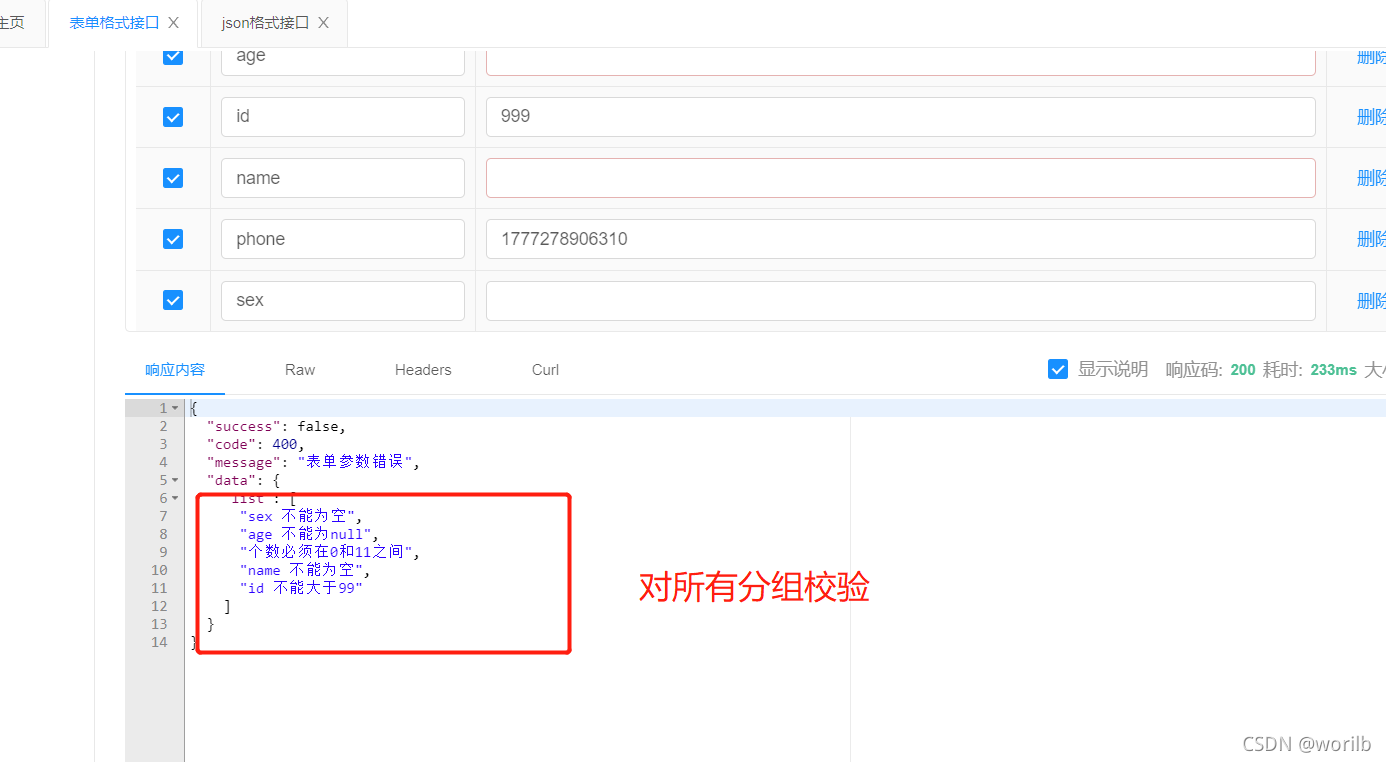Image resolution: width=1386 pixels, height=762 pixels.
Task: Delete the phone parameter row
Action: pyautogui.click(x=1371, y=239)
